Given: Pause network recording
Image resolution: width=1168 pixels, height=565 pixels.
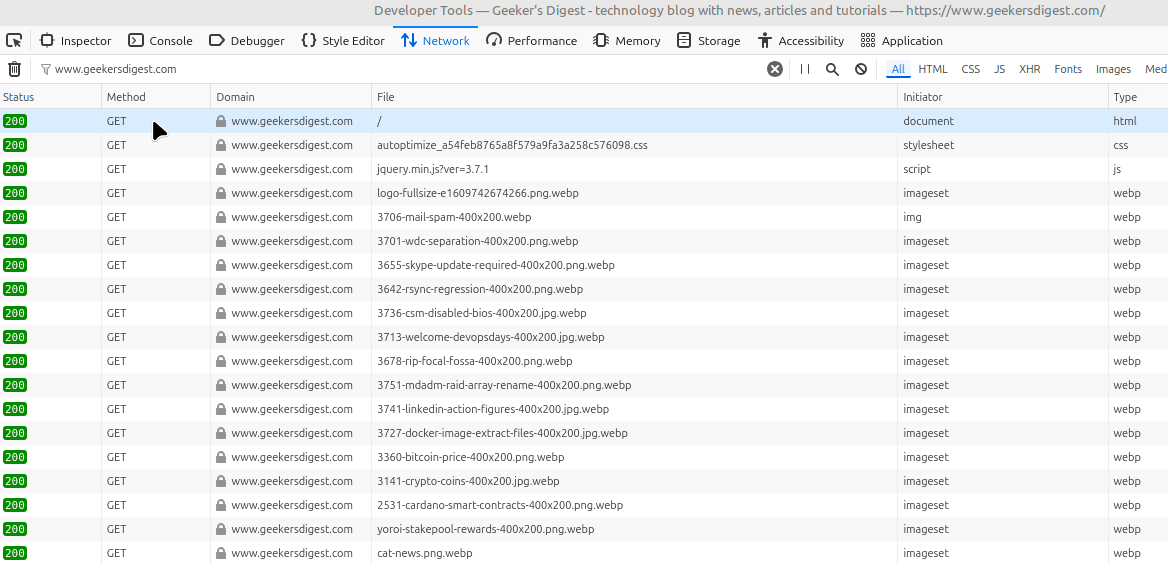Looking at the screenshot, I should point(805,69).
